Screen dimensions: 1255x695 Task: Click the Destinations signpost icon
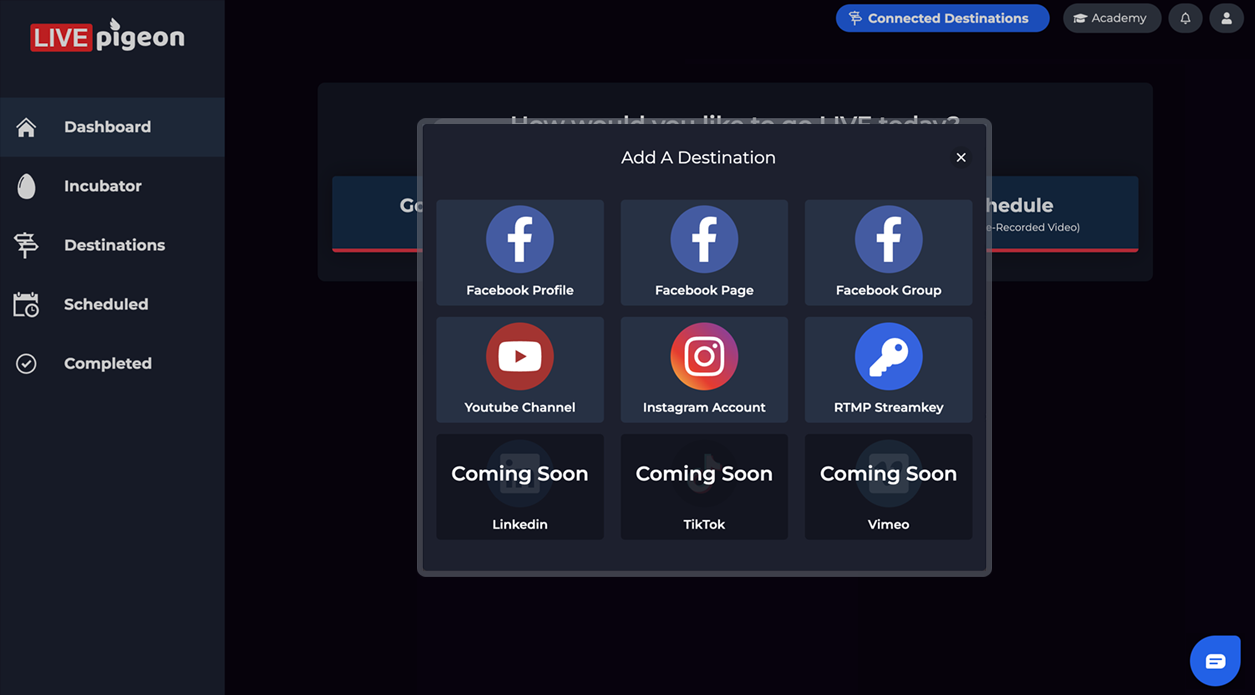coord(26,245)
